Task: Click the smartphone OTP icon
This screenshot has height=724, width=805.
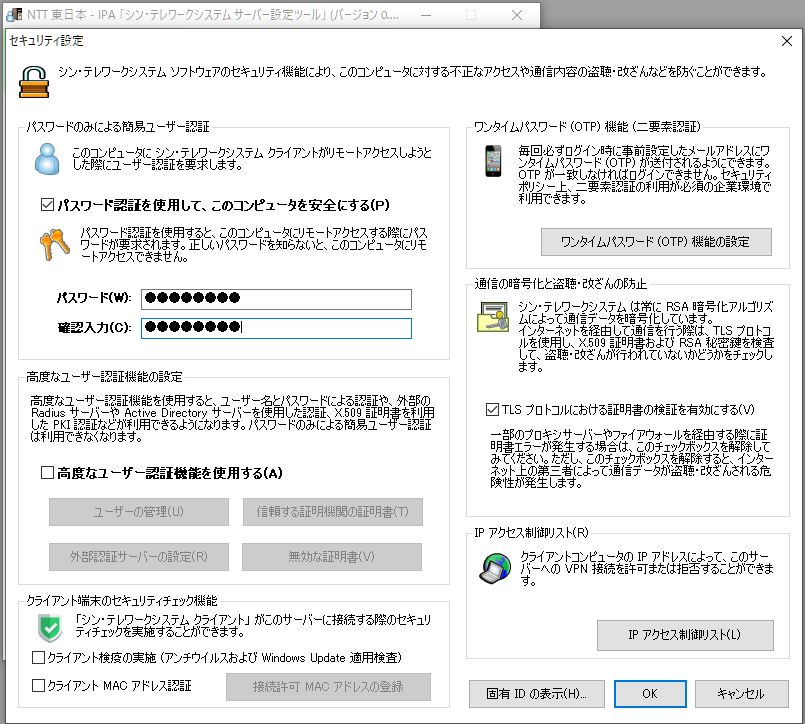Action: point(493,161)
